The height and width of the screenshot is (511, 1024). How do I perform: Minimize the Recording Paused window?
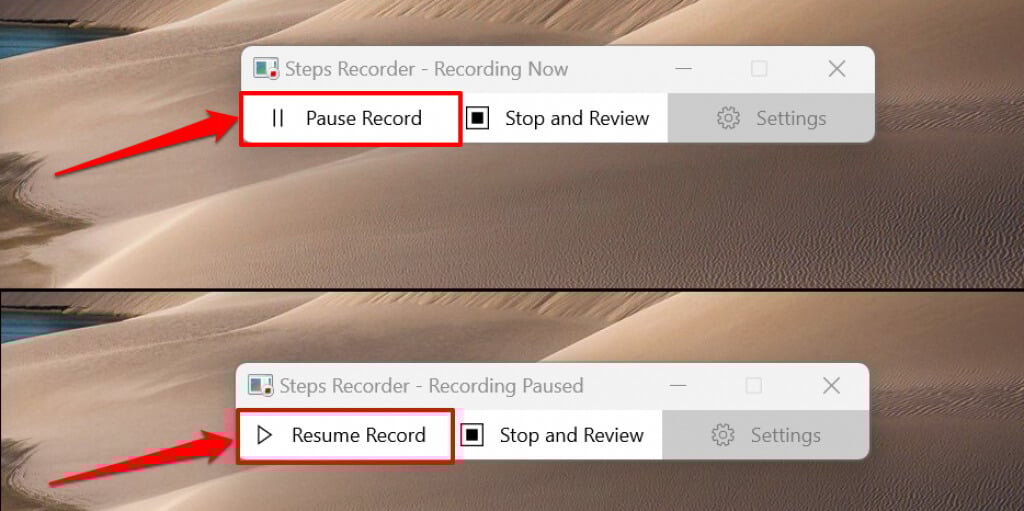tap(679, 386)
